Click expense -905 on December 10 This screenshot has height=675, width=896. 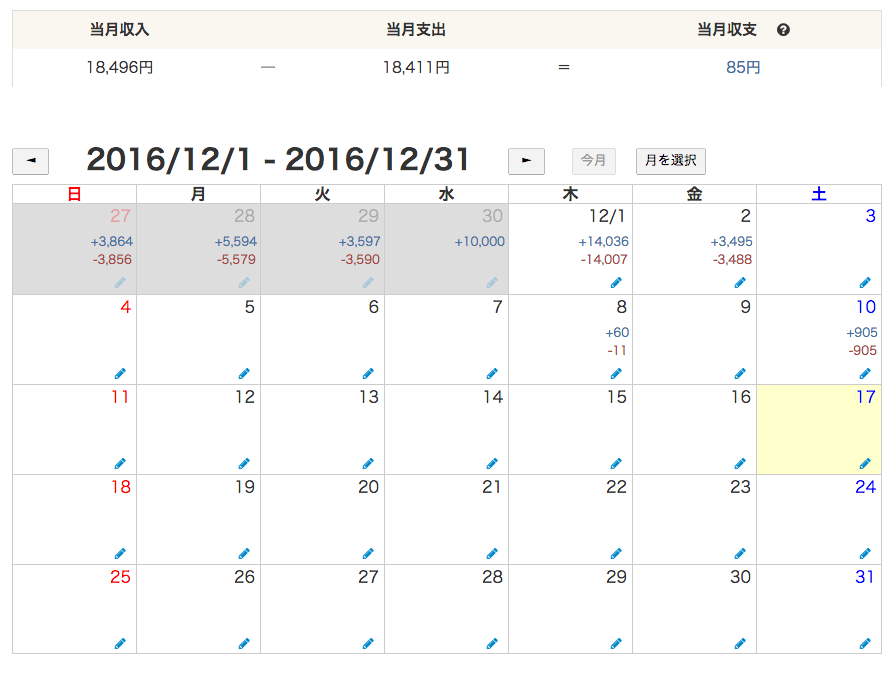(862, 350)
